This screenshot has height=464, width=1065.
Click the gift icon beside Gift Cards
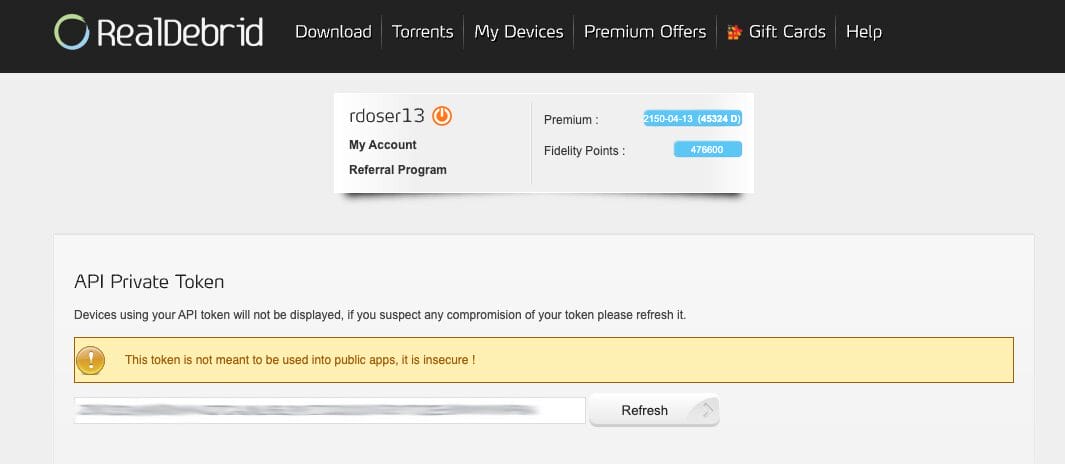point(734,32)
